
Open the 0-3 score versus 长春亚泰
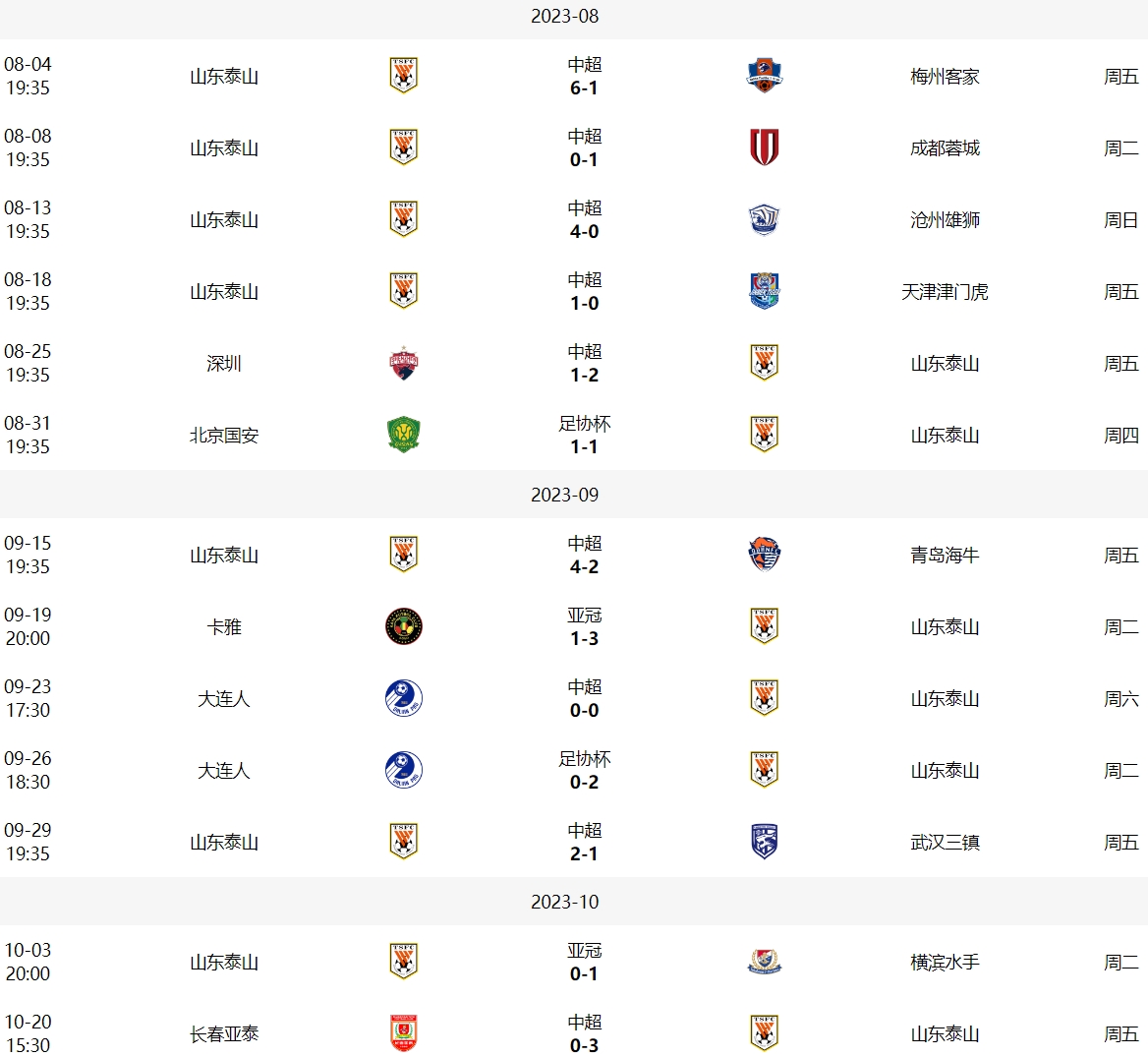[x=584, y=1045]
